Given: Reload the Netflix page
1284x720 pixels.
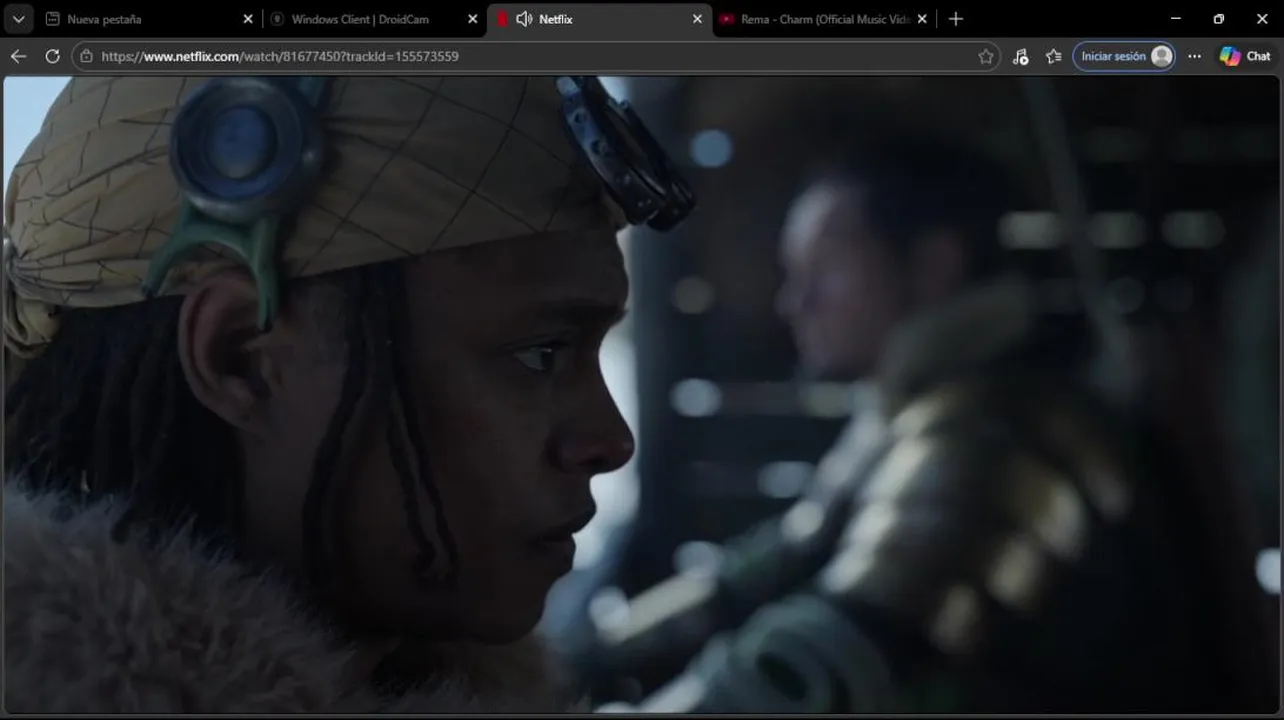Looking at the screenshot, I should (x=52, y=56).
